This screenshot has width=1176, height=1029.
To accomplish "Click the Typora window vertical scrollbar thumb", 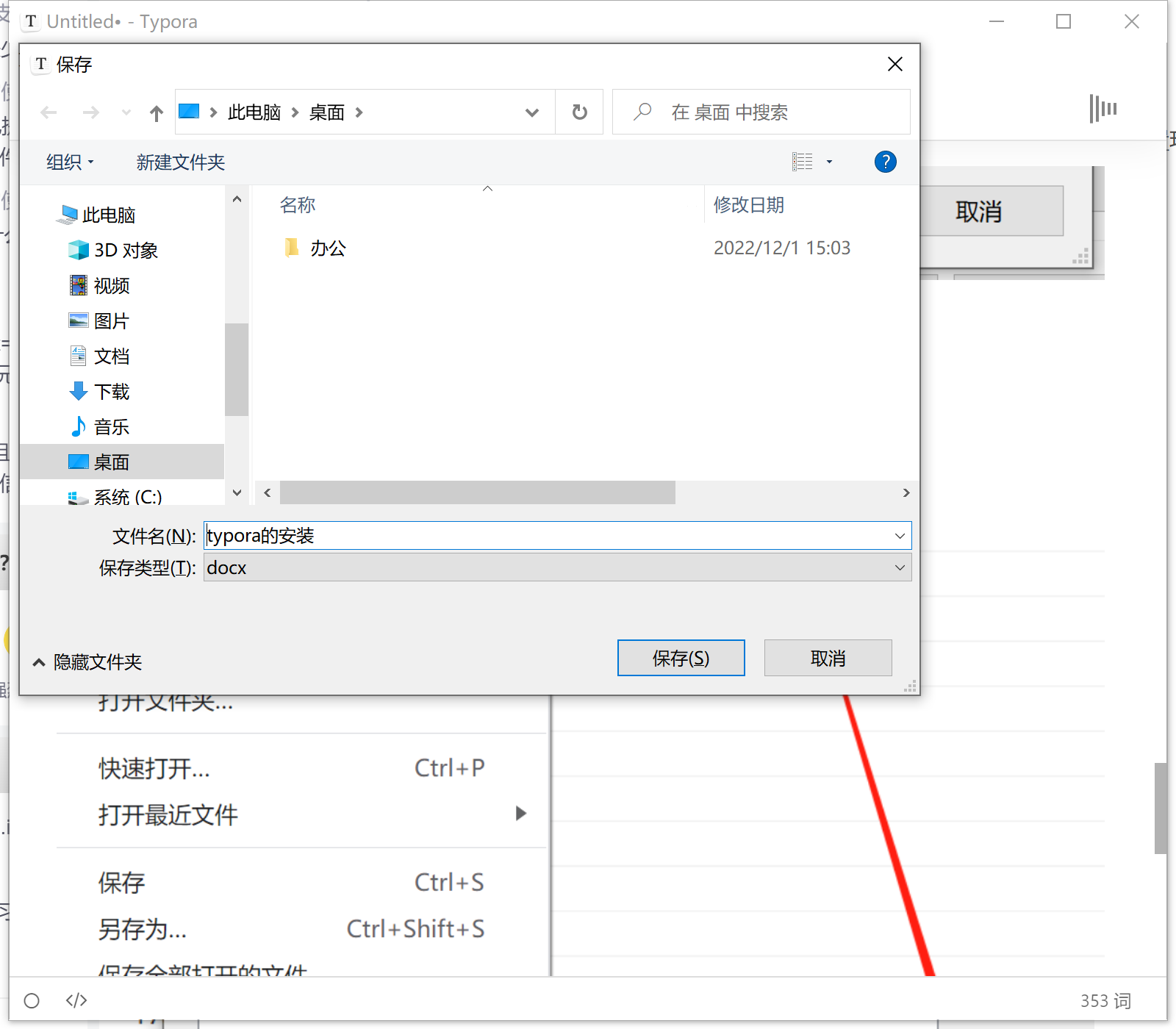I will pyautogui.click(x=1161, y=808).
